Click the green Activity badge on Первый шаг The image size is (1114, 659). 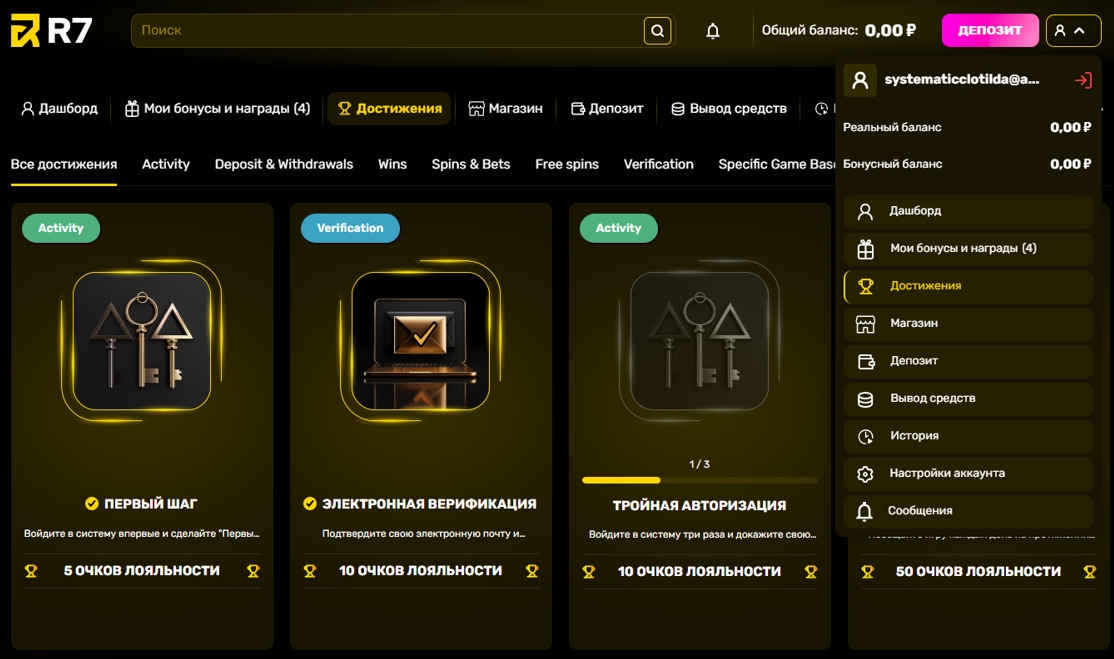[60, 228]
